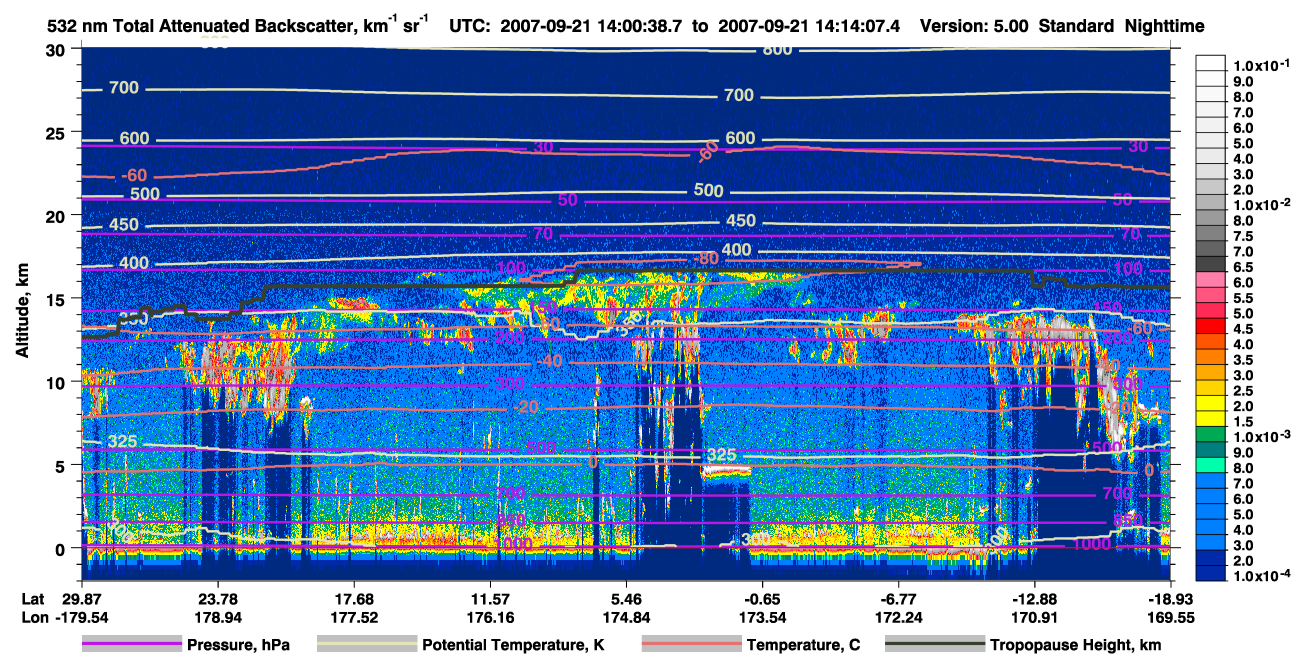Screen dimensions: 1300x667
Task: Click the longitude value '172.24'
Action: click(898, 617)
